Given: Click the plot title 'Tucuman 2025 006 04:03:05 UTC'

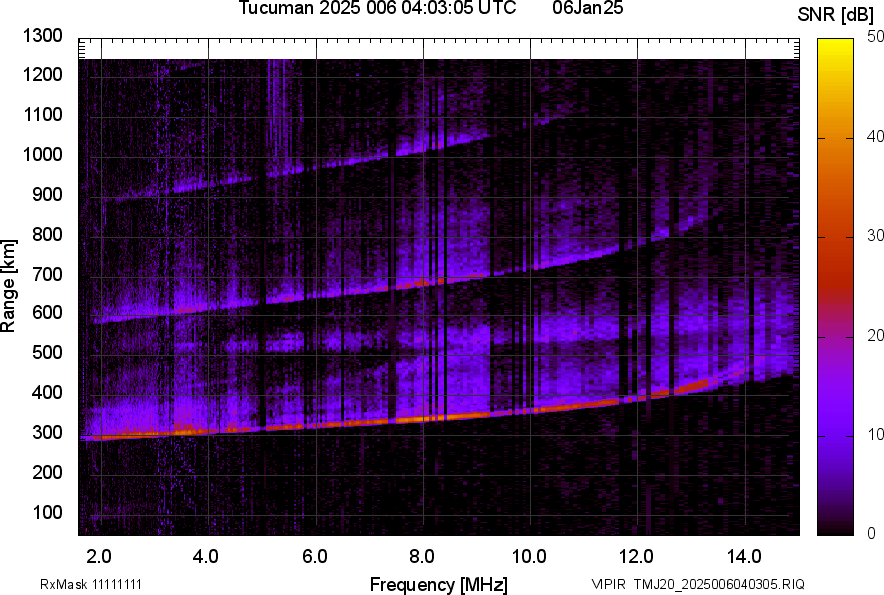Looking at the screenshot, I should tap(377, 9).
